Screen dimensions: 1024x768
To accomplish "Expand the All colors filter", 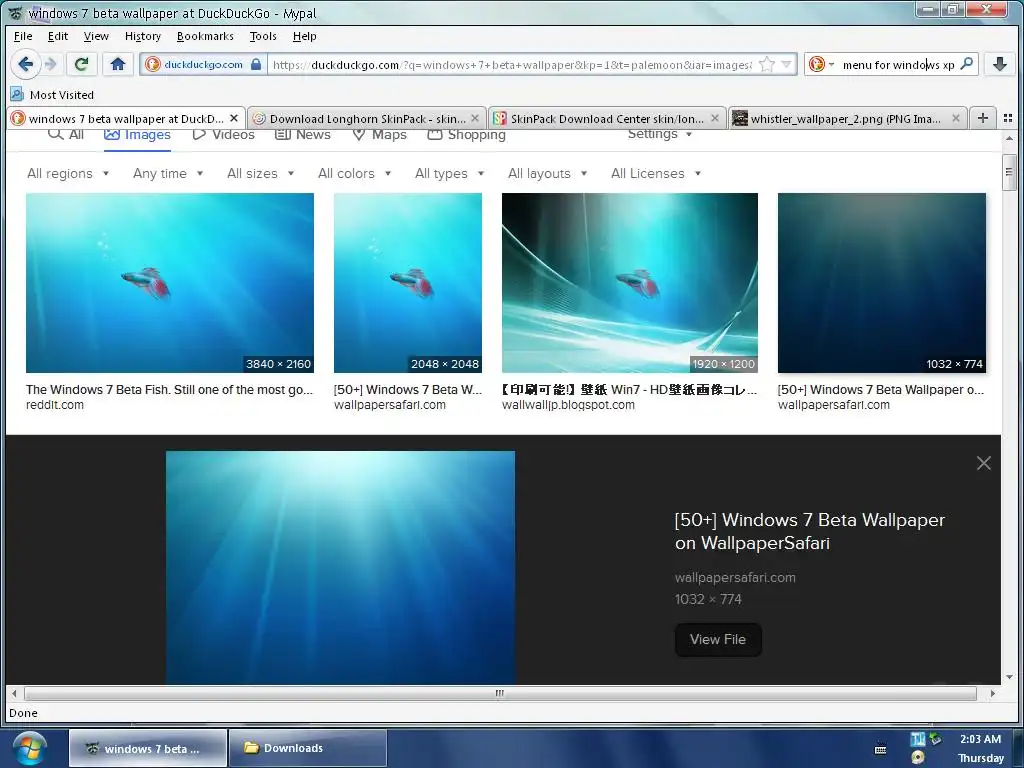I will click(354, 173).
